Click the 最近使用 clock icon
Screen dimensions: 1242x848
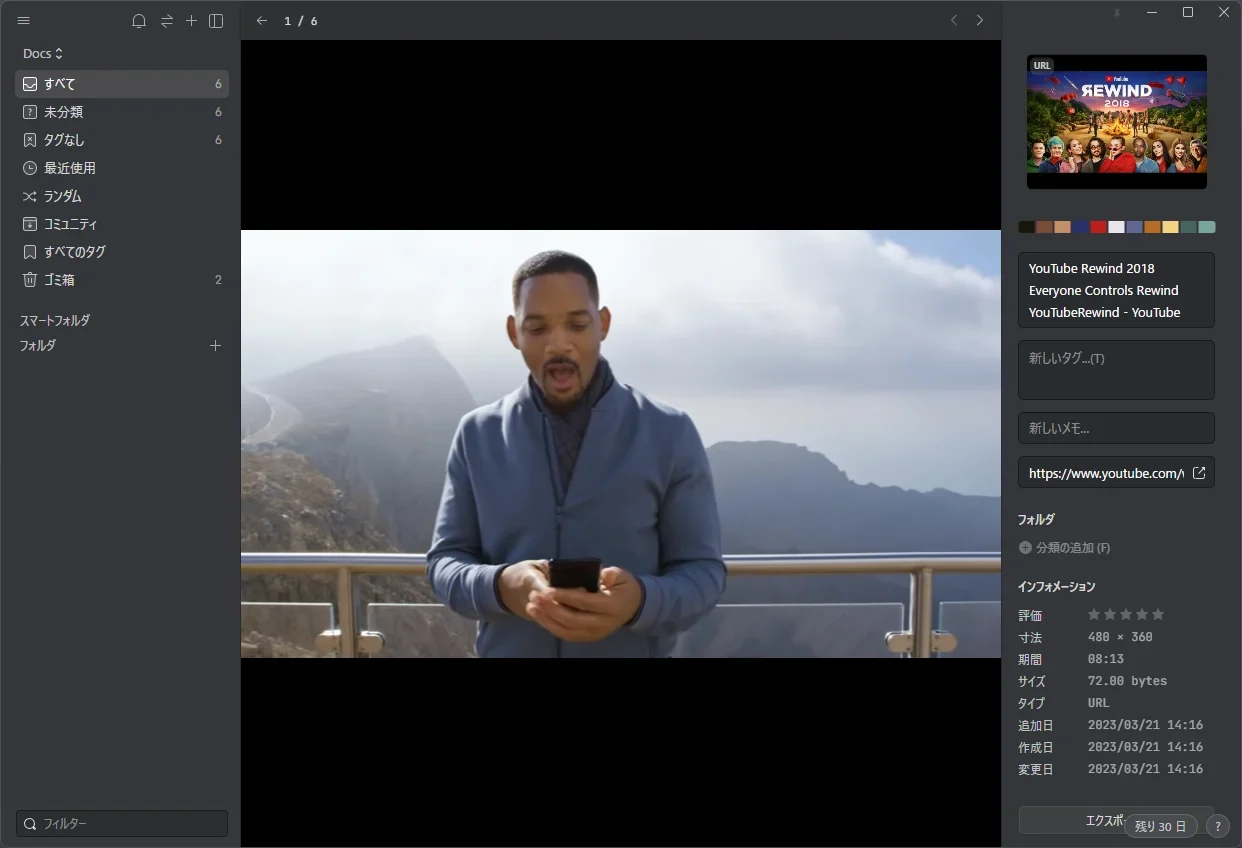click(30, 168)
